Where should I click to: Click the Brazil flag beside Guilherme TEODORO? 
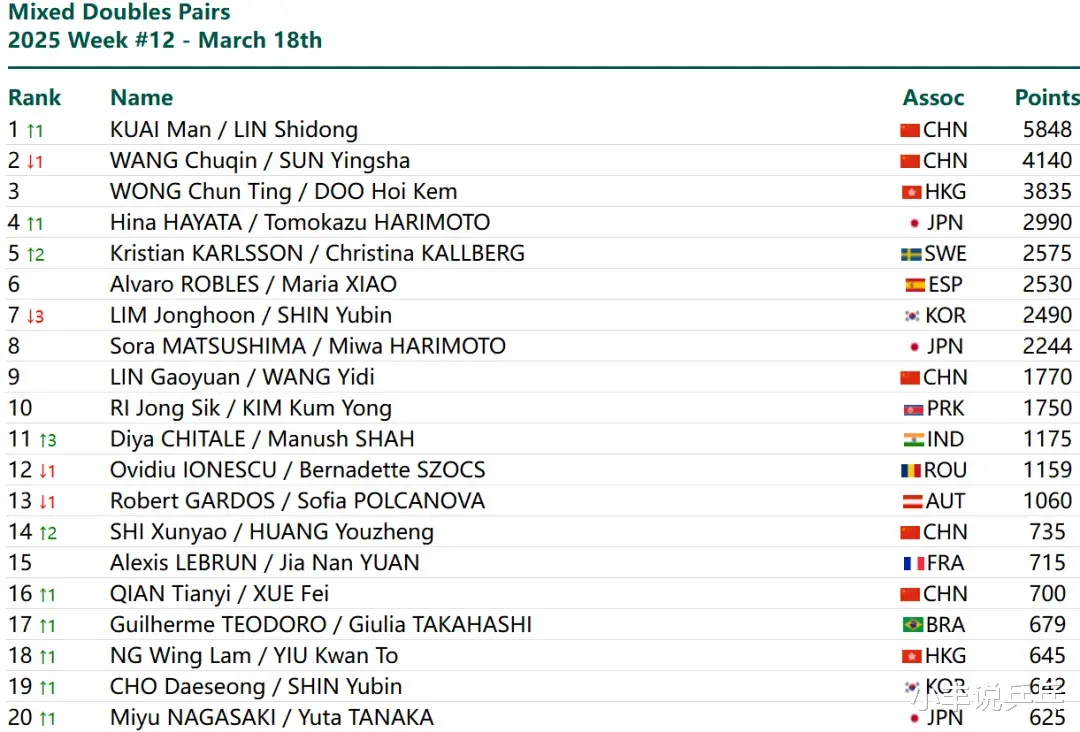point(913,625)
